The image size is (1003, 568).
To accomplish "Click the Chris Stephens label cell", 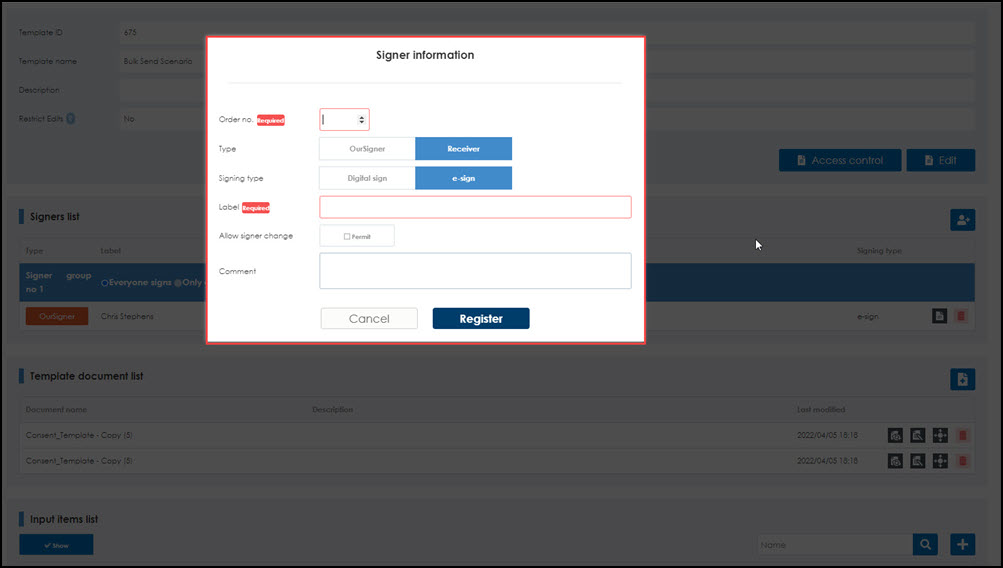I will tap(127, 316).
